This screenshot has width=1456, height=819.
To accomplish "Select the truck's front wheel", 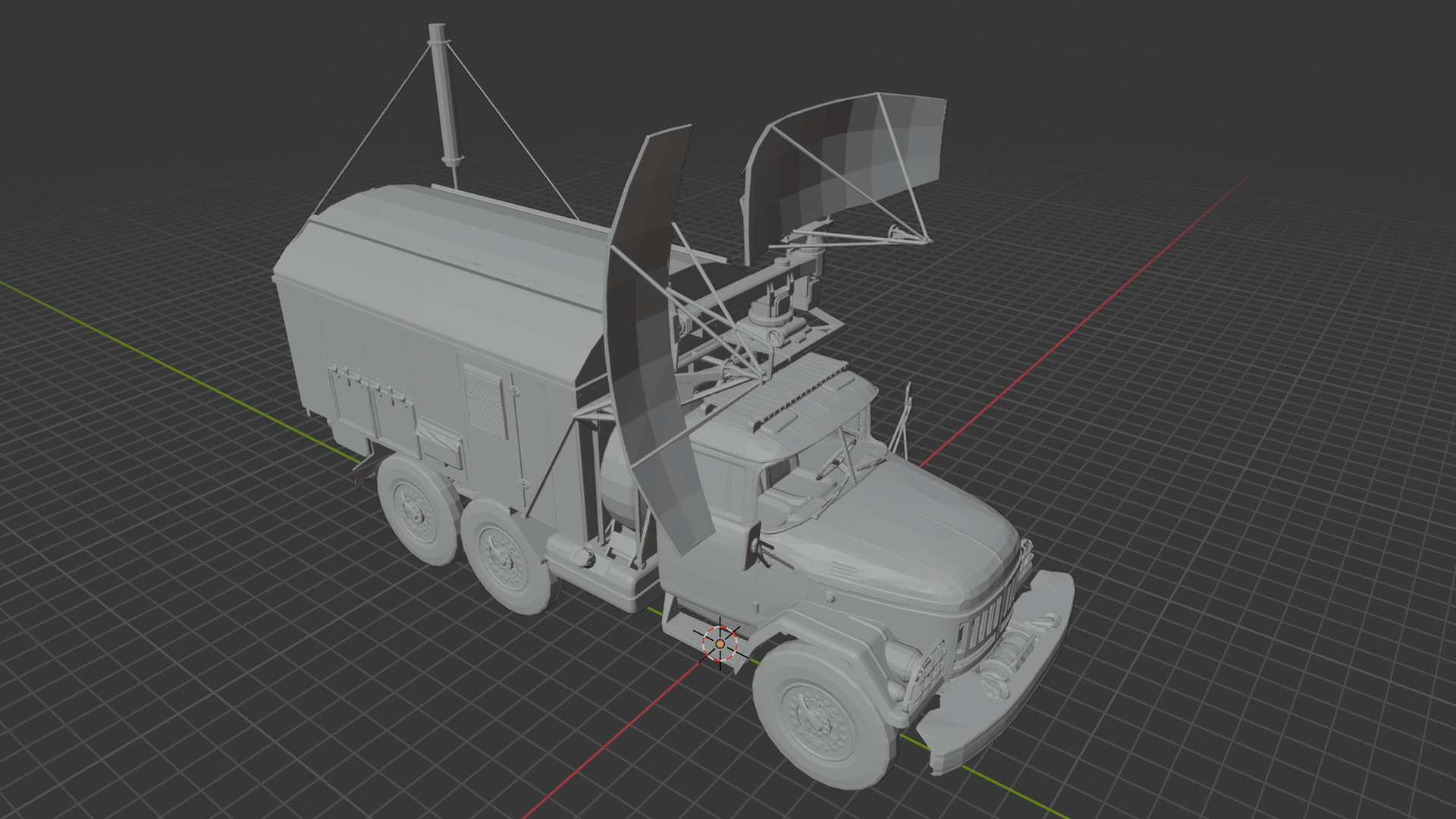I will 824,714.
